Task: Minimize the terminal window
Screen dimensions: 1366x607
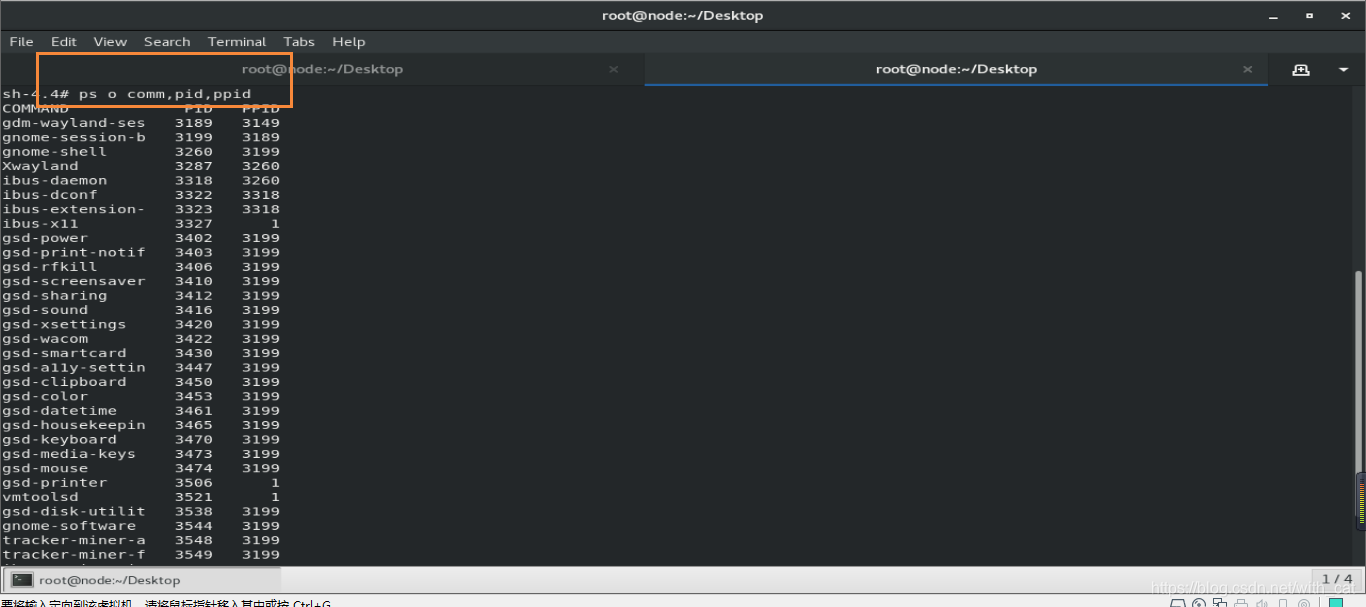Action: point(1274,16)
